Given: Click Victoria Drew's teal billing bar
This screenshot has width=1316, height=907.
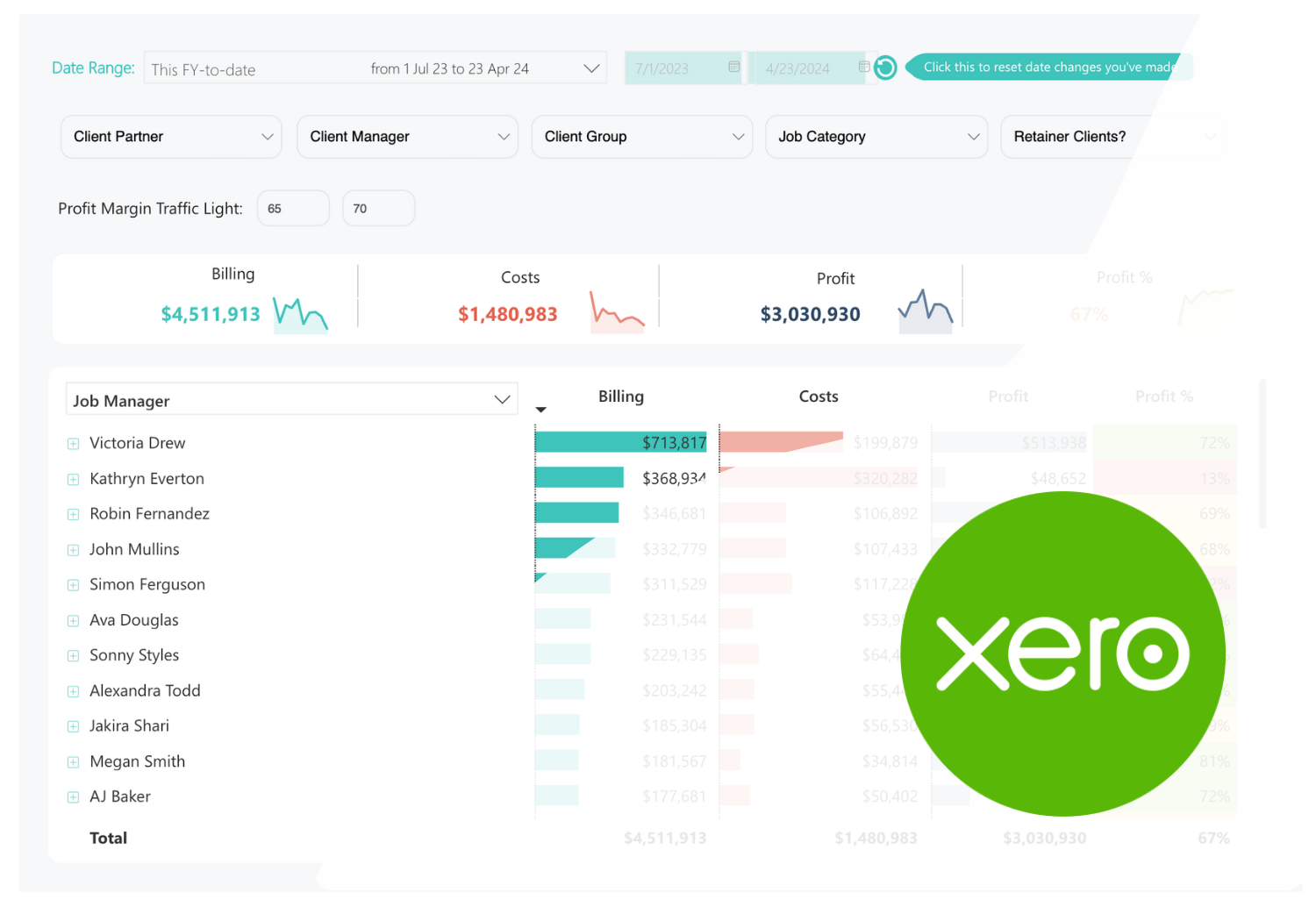Looking at the screenshot, I should click(x=588, y=442).
